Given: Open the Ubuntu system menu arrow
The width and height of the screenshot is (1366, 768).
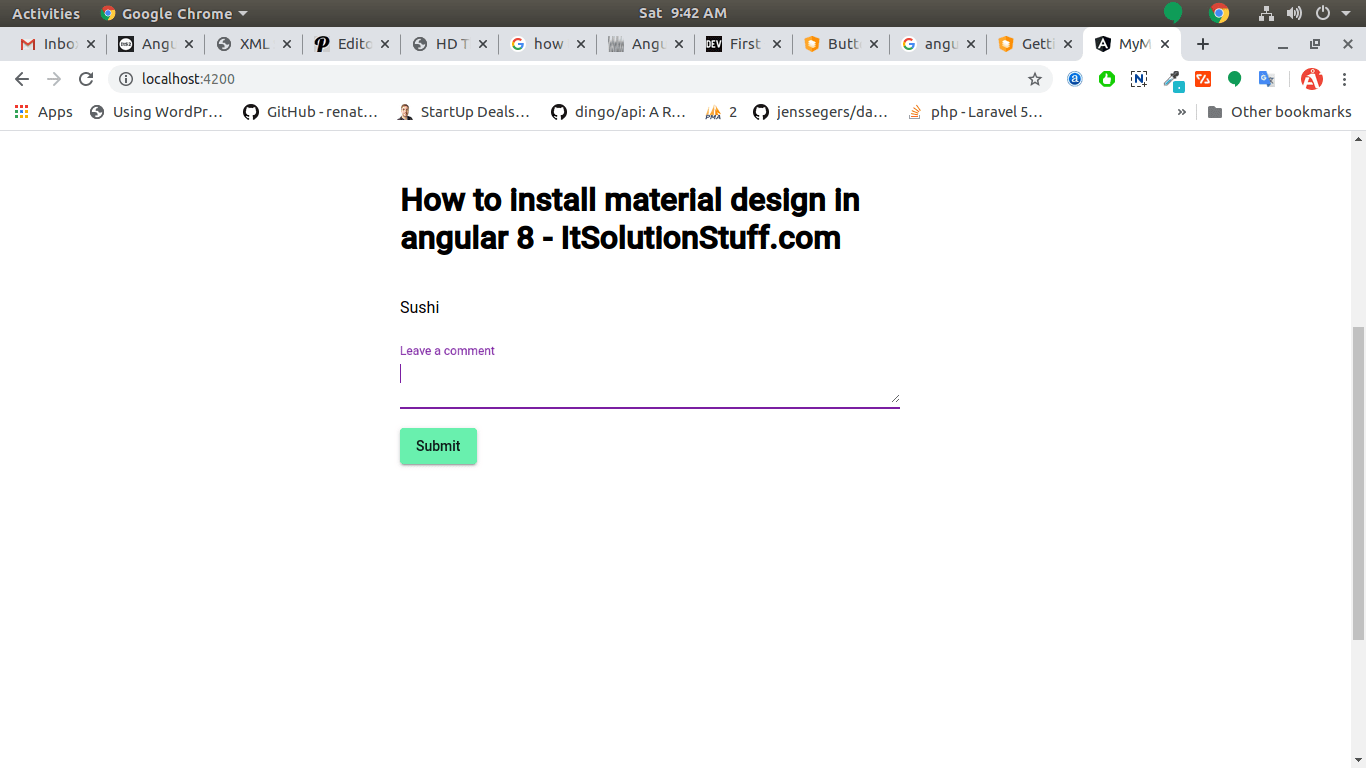Looking at the screenshot, I should tap(1345, 13).
